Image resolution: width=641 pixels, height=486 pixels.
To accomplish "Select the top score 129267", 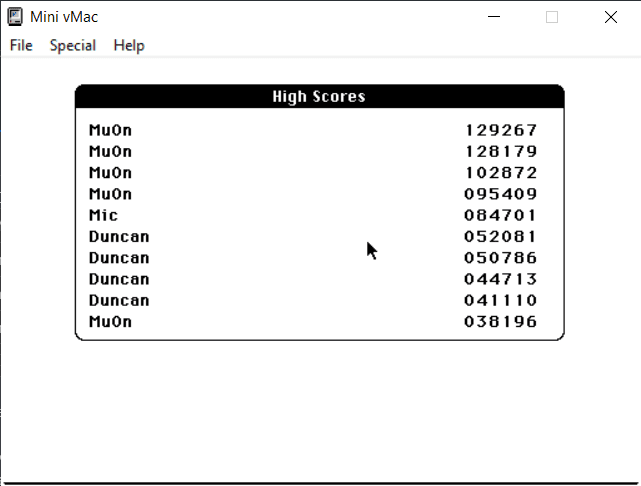I will pyautogui.click(x=501, y=130).
